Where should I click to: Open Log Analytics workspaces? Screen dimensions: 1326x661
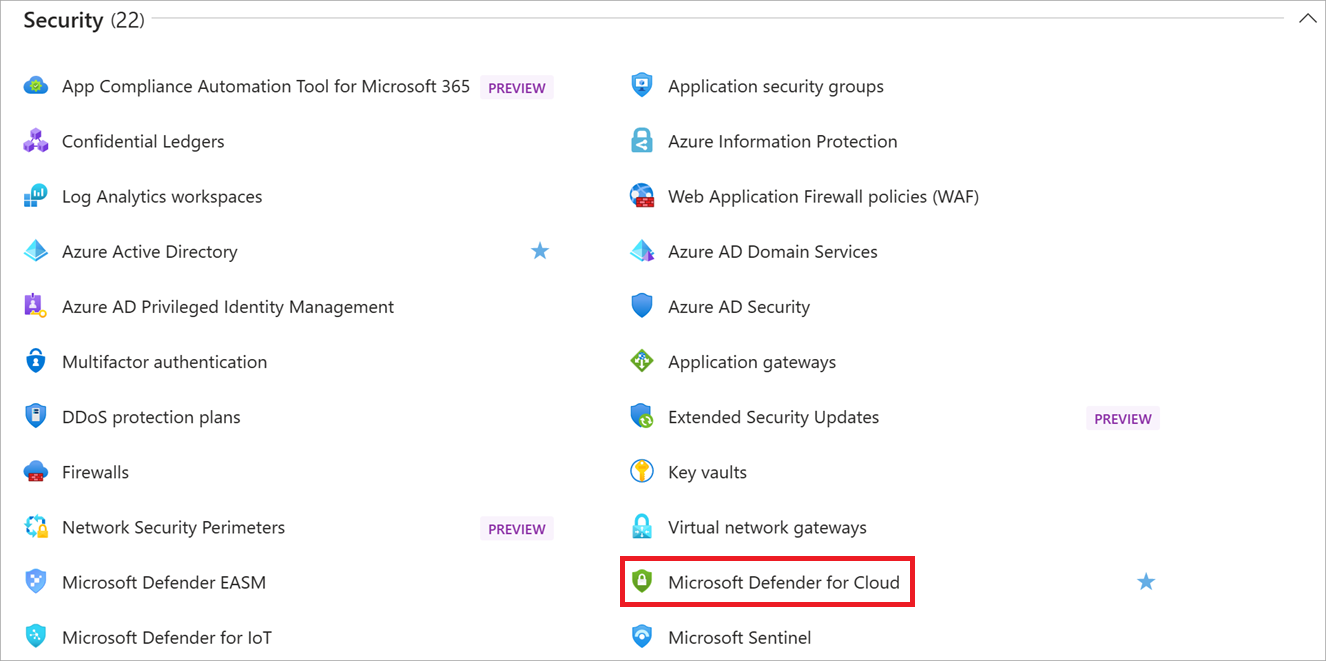[162, 196]
